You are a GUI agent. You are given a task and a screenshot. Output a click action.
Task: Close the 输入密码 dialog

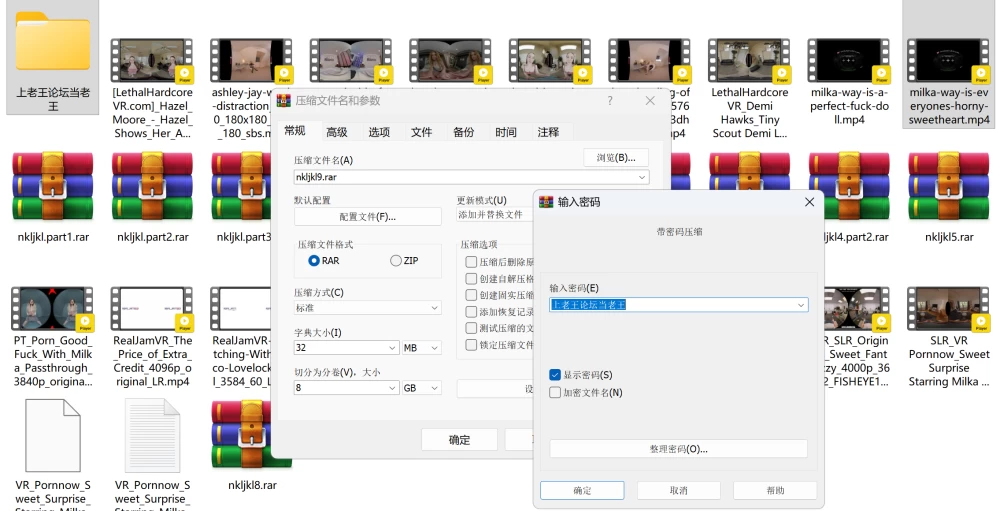pyautogui.click(x=809, y=202)
